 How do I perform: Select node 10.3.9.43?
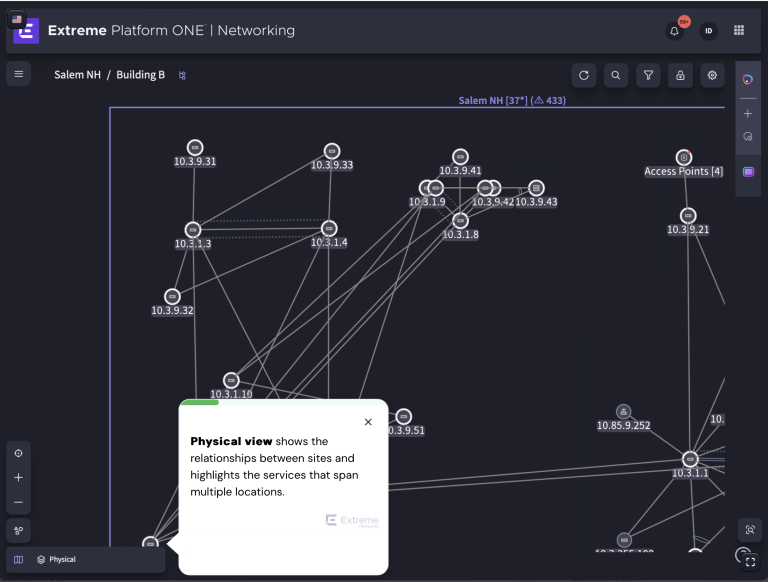536,188
